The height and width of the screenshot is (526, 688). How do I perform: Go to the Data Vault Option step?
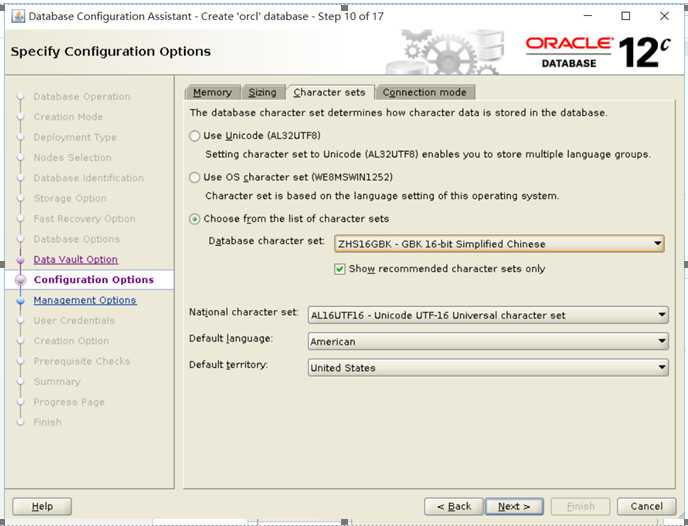coord(75,260)
